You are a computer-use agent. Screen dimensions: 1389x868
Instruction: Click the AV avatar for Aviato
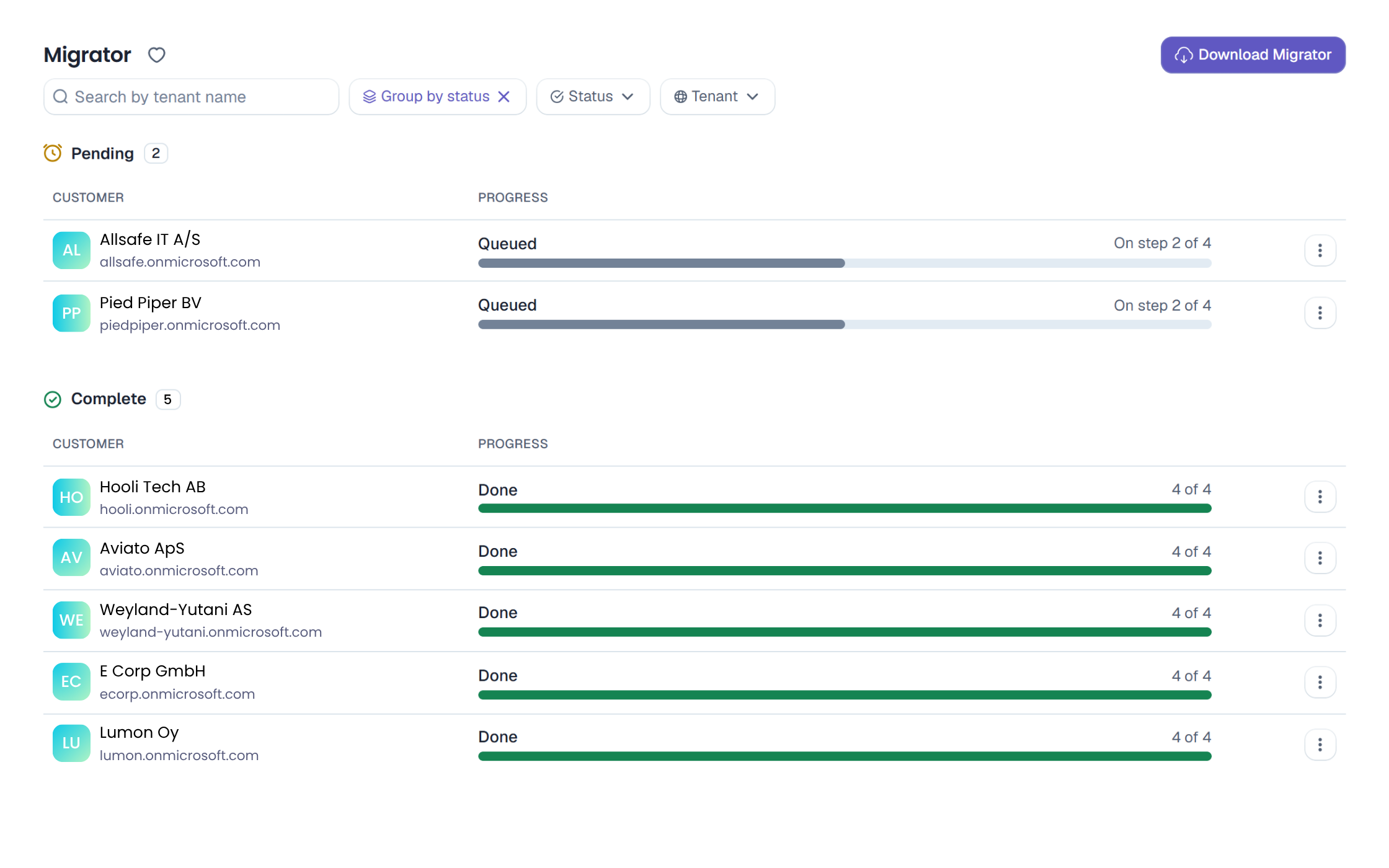(71, 558)
